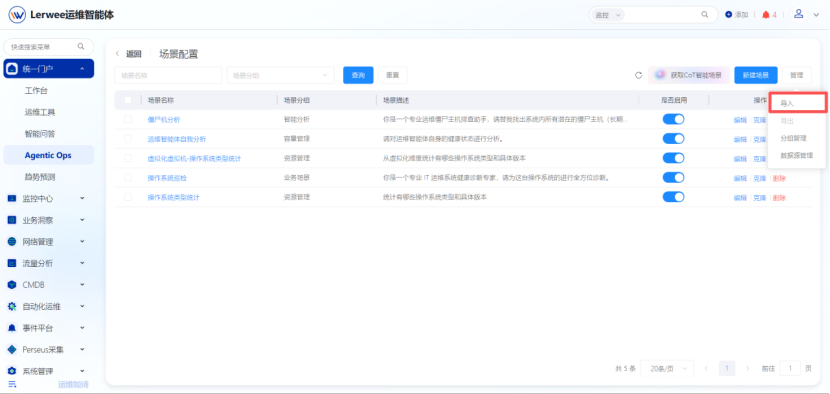The width and height of the screenshot is (830, 394).
Task: Click the Perseus采集 diamond icon
Action: point(12,350)
